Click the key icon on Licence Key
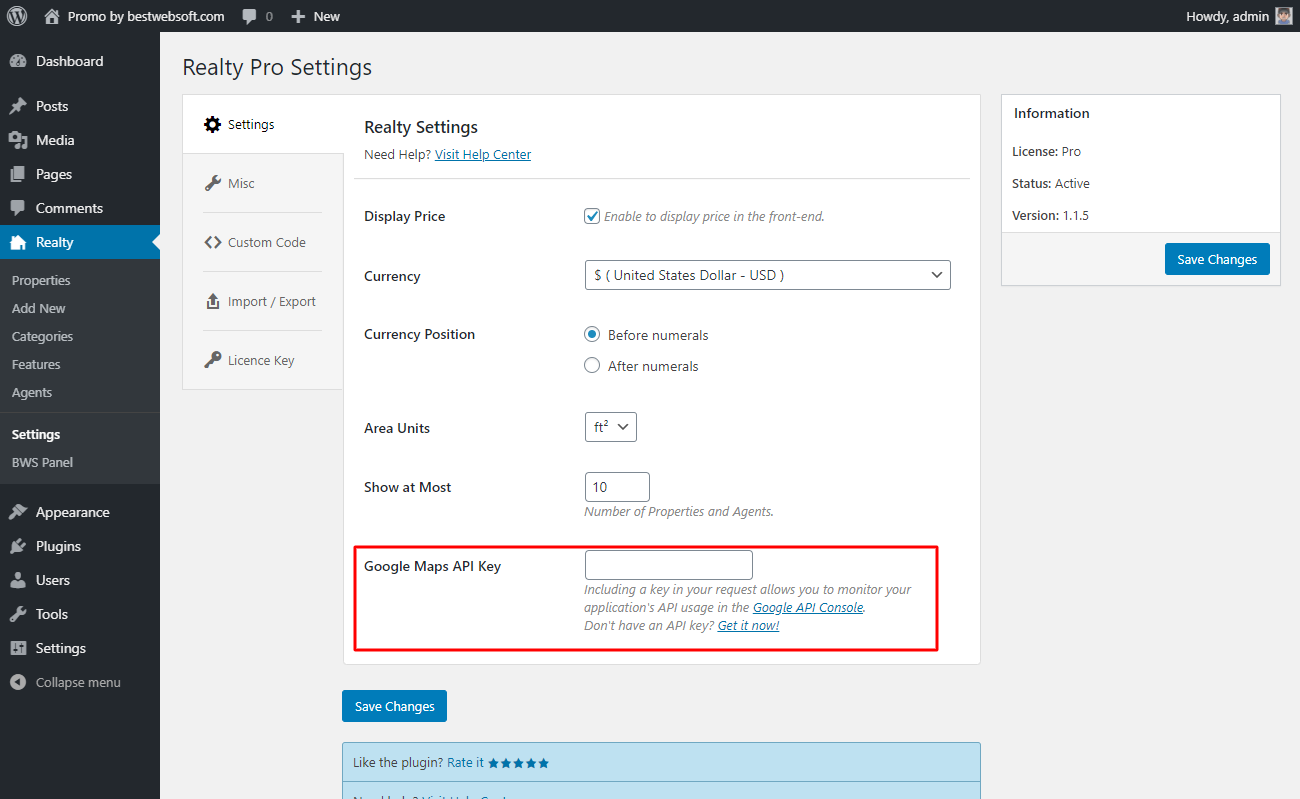The image size is (1300, 799). pyautogui.click(x=212, y=360)
